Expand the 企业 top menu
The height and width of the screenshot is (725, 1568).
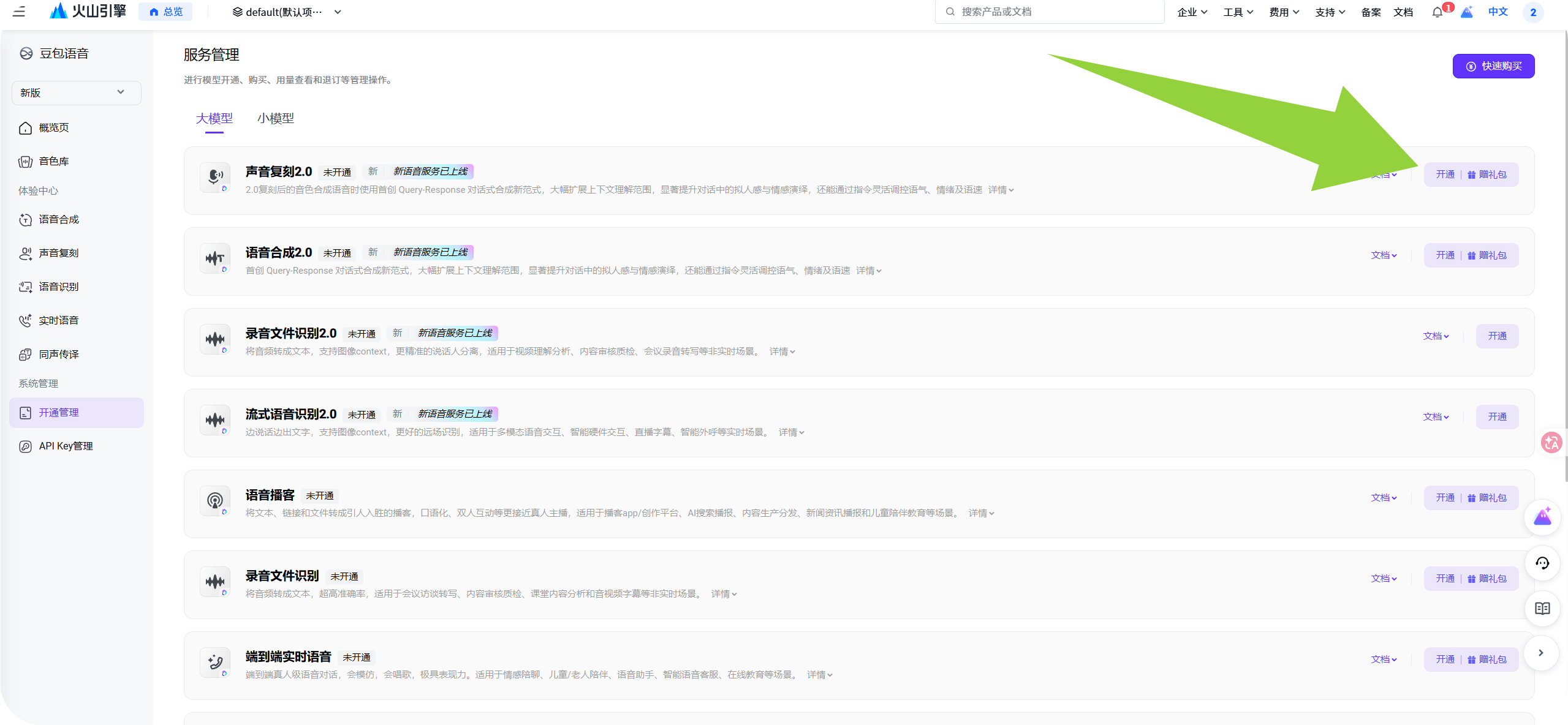point(1192,12)
